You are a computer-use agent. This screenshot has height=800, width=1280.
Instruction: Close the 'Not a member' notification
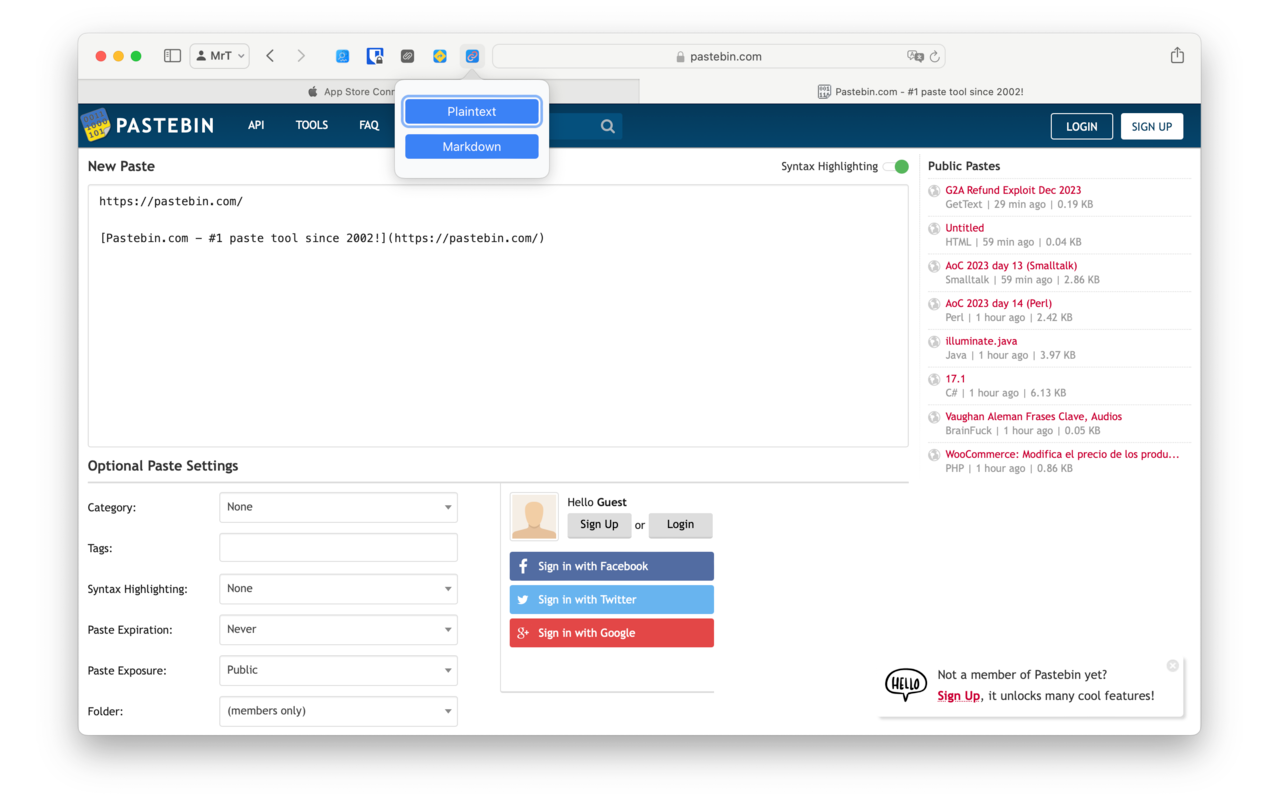(1173, 665)
